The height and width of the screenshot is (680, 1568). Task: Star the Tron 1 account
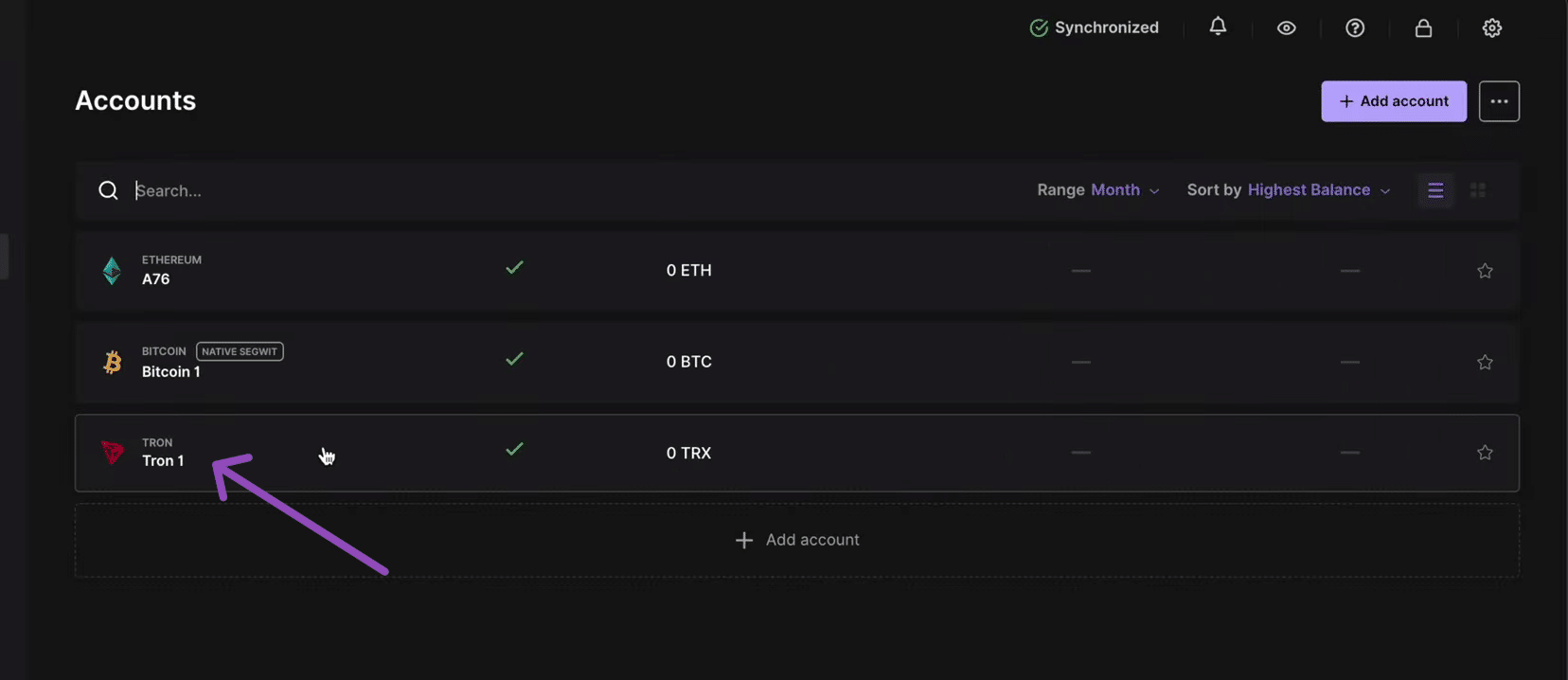click(1485, 453)
